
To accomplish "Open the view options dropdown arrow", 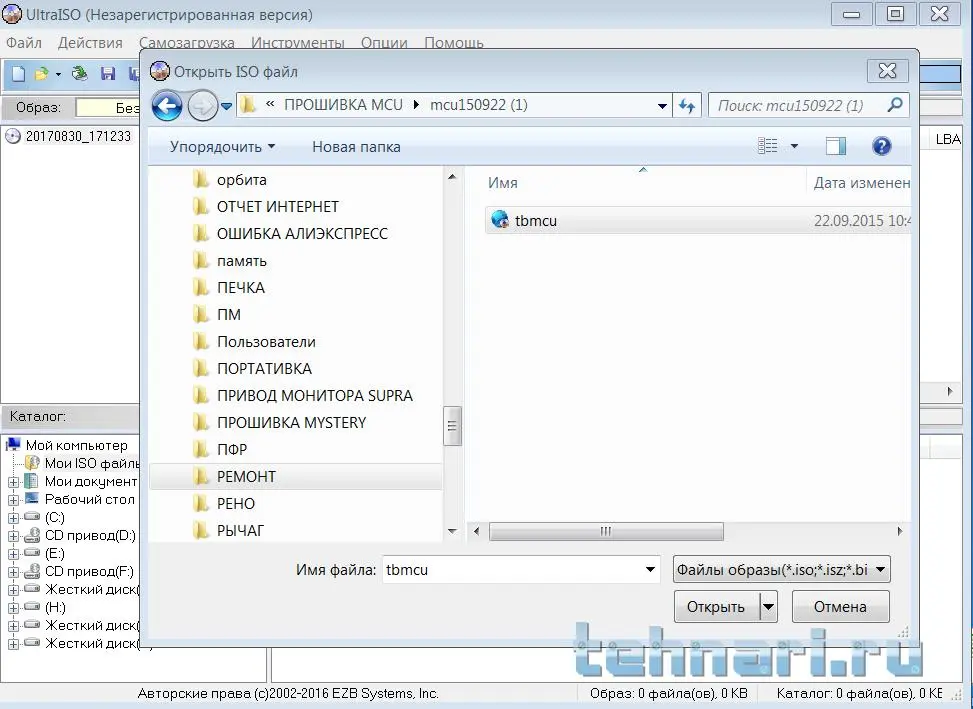I will coord(794,146).
